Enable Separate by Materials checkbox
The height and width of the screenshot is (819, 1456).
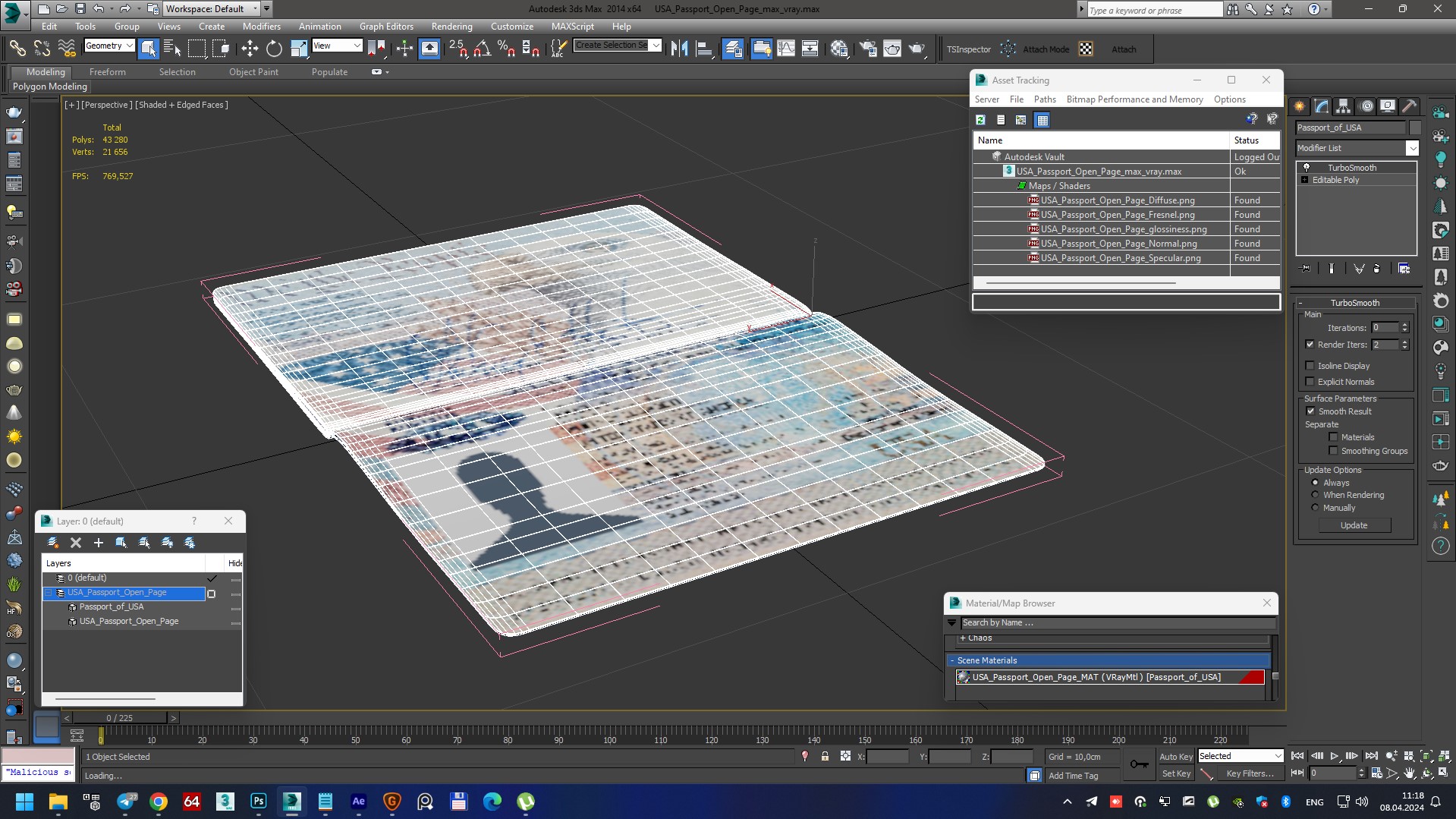(1333, 437)
